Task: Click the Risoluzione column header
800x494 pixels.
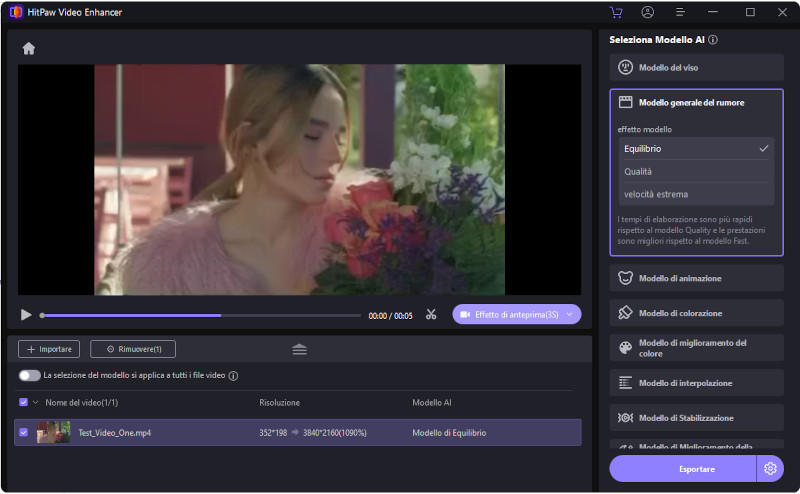Action: tap(280, 403)
